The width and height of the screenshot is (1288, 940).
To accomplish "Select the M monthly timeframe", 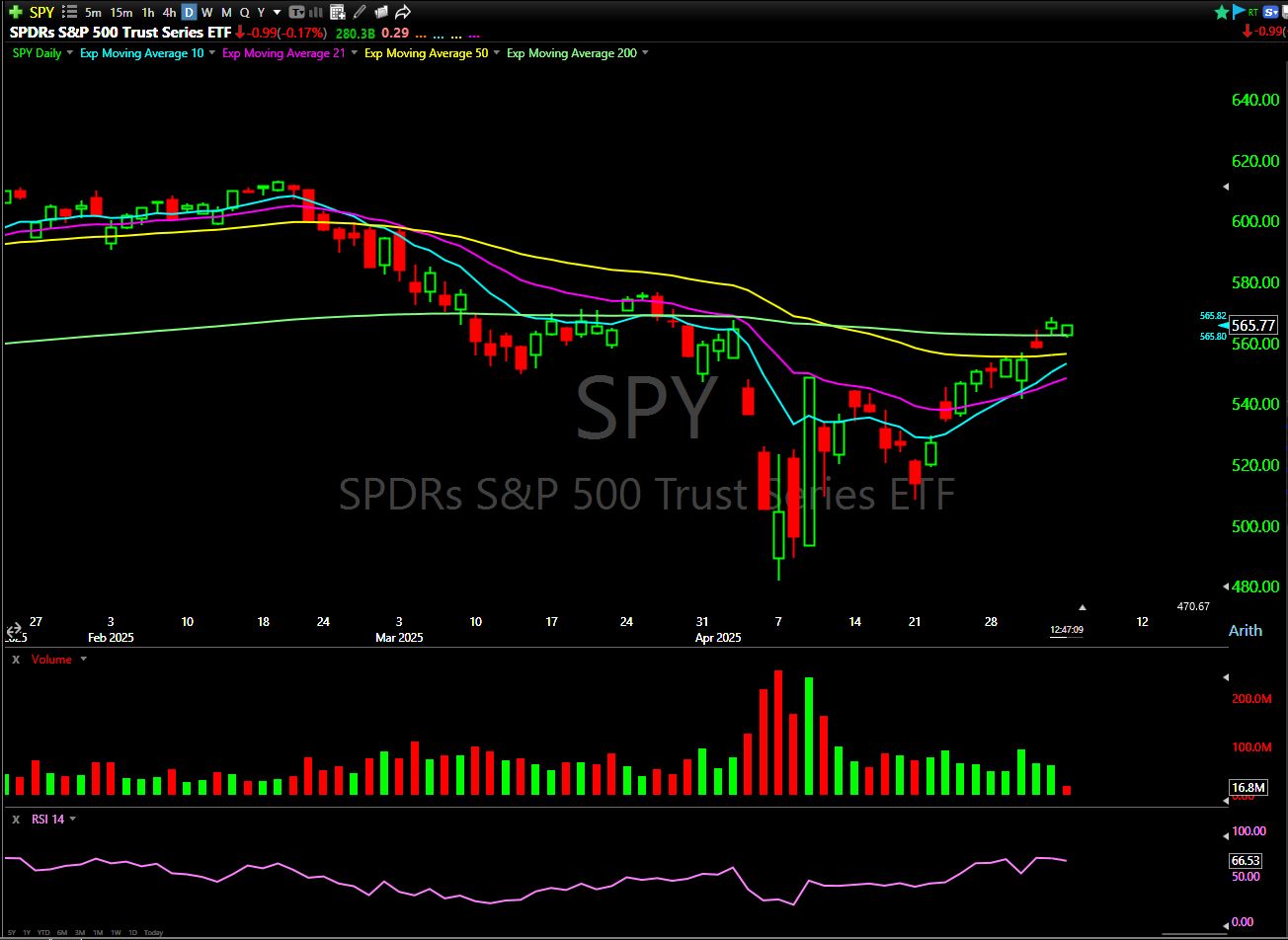I will point(226,12).
